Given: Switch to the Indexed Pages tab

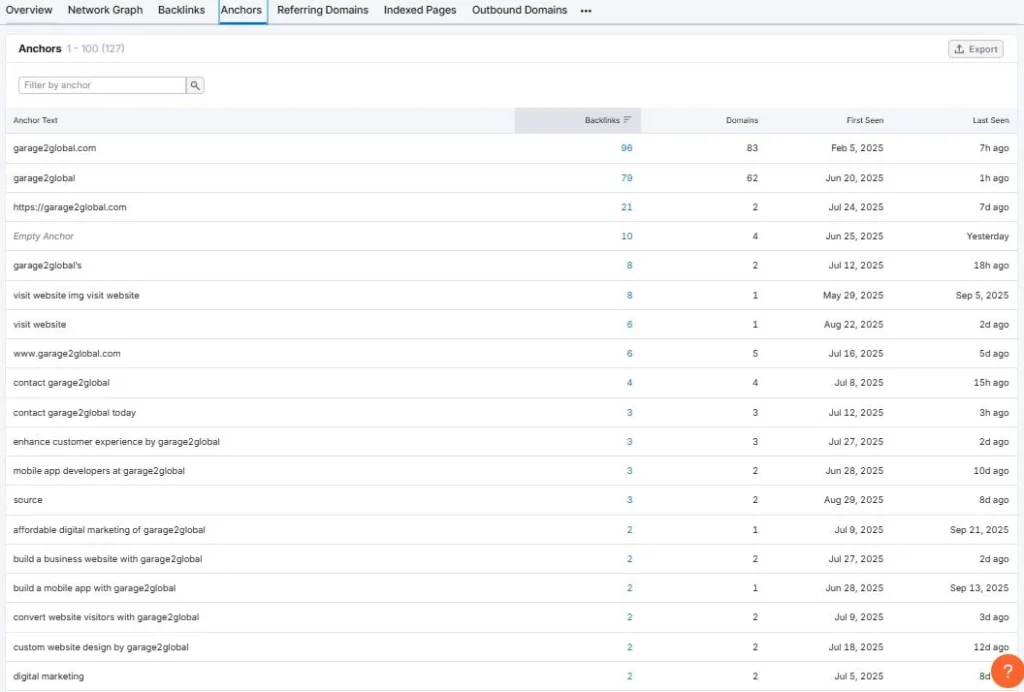Looking at the screenshot, I should coord(420,10).
